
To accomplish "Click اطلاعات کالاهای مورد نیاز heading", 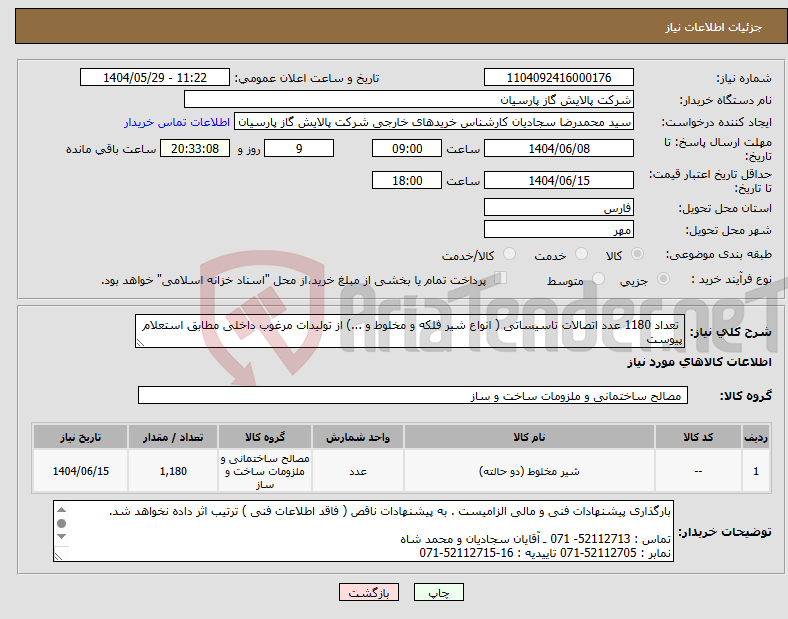I will (x=699, y=362).
